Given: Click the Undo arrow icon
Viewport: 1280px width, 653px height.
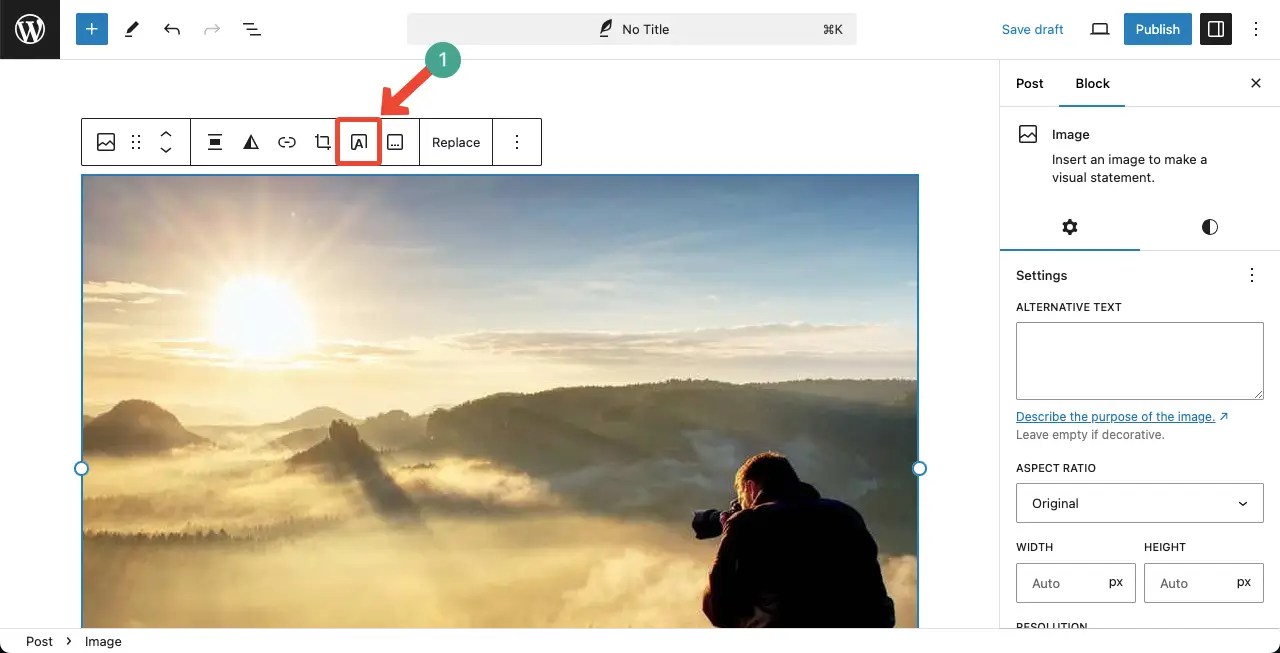Looking at the screenshot, I should click(x=171, y=29).
